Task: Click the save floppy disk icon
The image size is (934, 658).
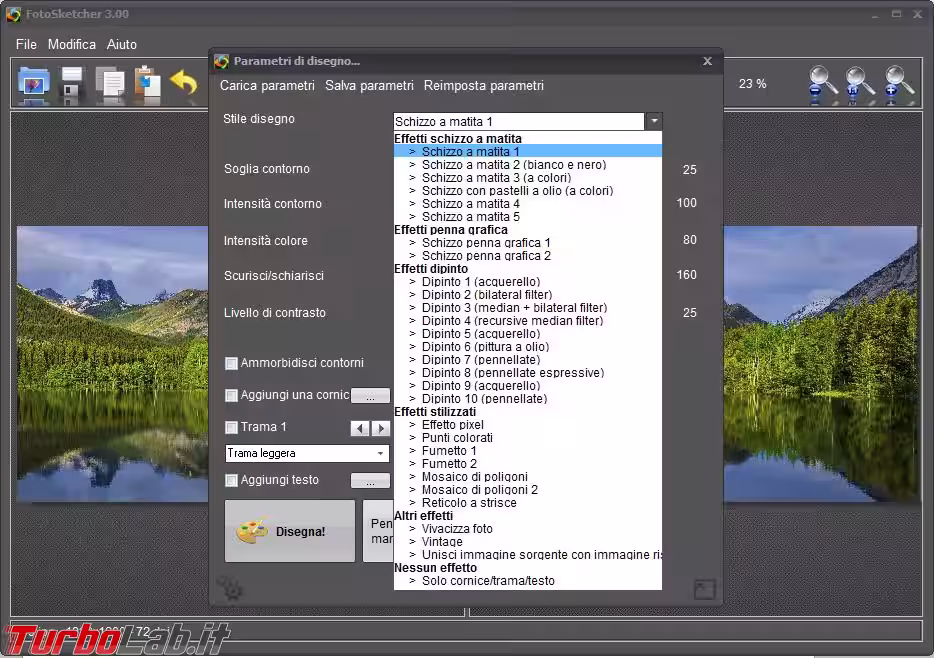Action: pyautogui.click(x=72, y=85)
